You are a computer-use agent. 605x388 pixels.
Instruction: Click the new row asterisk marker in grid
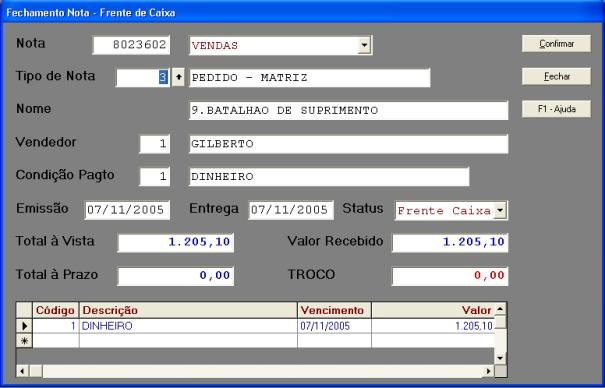click(x=24, y=341)
